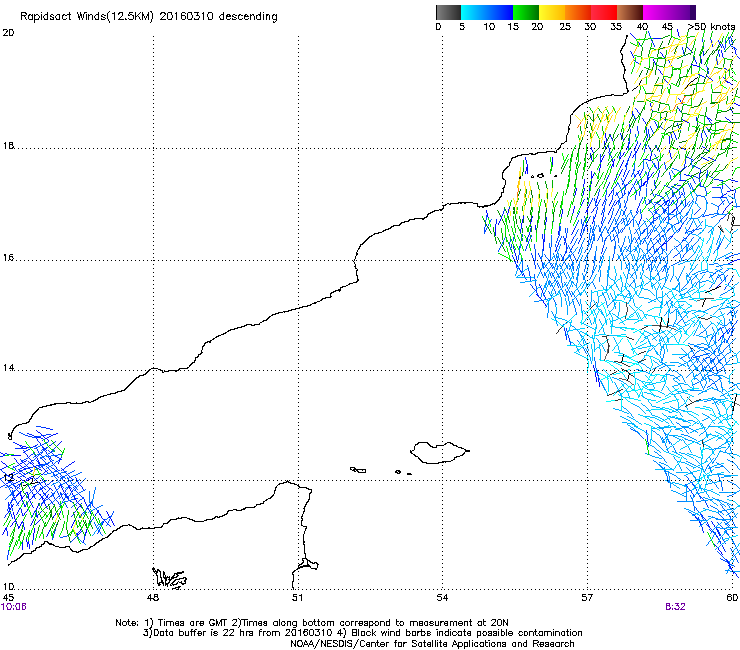Screen dimensions: 740x650
Task: Click the red 30-35 knots color segment
Action: [x=604, y=12]
